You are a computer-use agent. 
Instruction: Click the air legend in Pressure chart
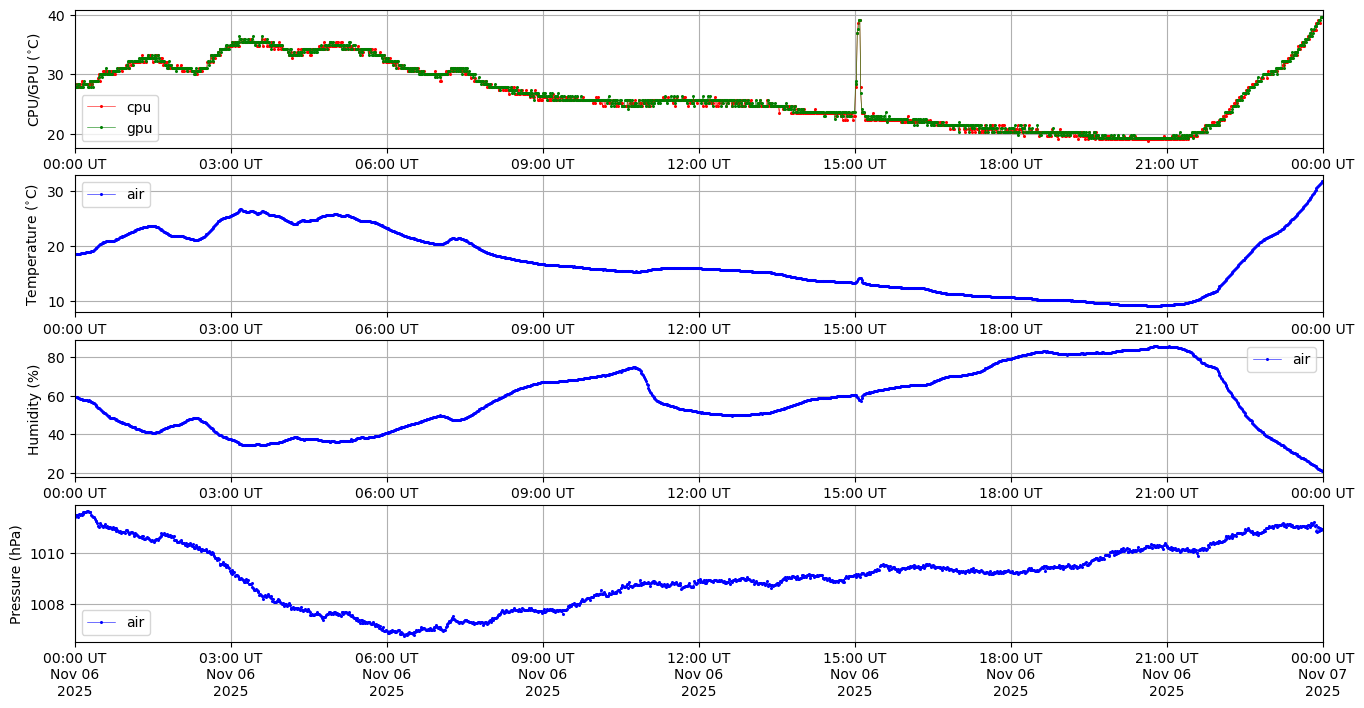pos(135,623)
